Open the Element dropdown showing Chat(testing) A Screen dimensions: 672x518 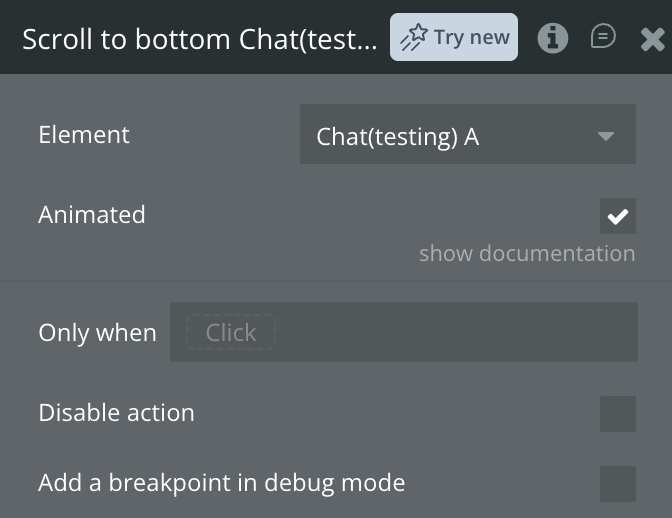[x=468, y=134]
